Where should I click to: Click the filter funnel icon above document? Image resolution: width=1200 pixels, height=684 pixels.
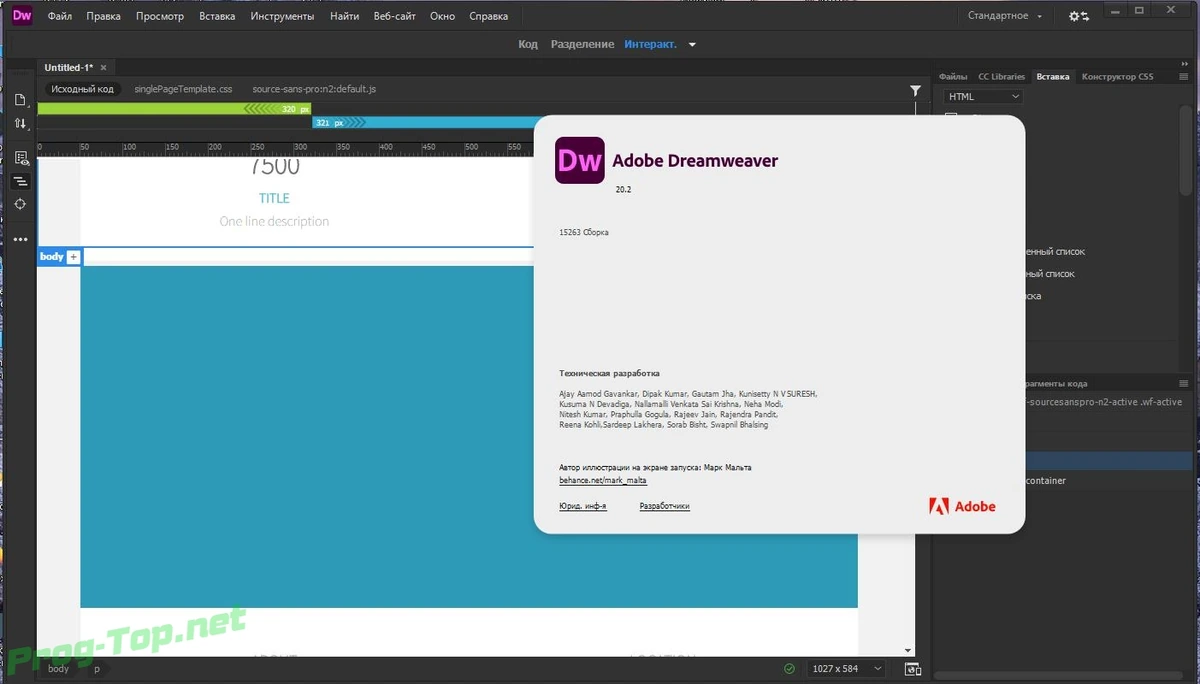pyautogui.click(x=915, y=90)
